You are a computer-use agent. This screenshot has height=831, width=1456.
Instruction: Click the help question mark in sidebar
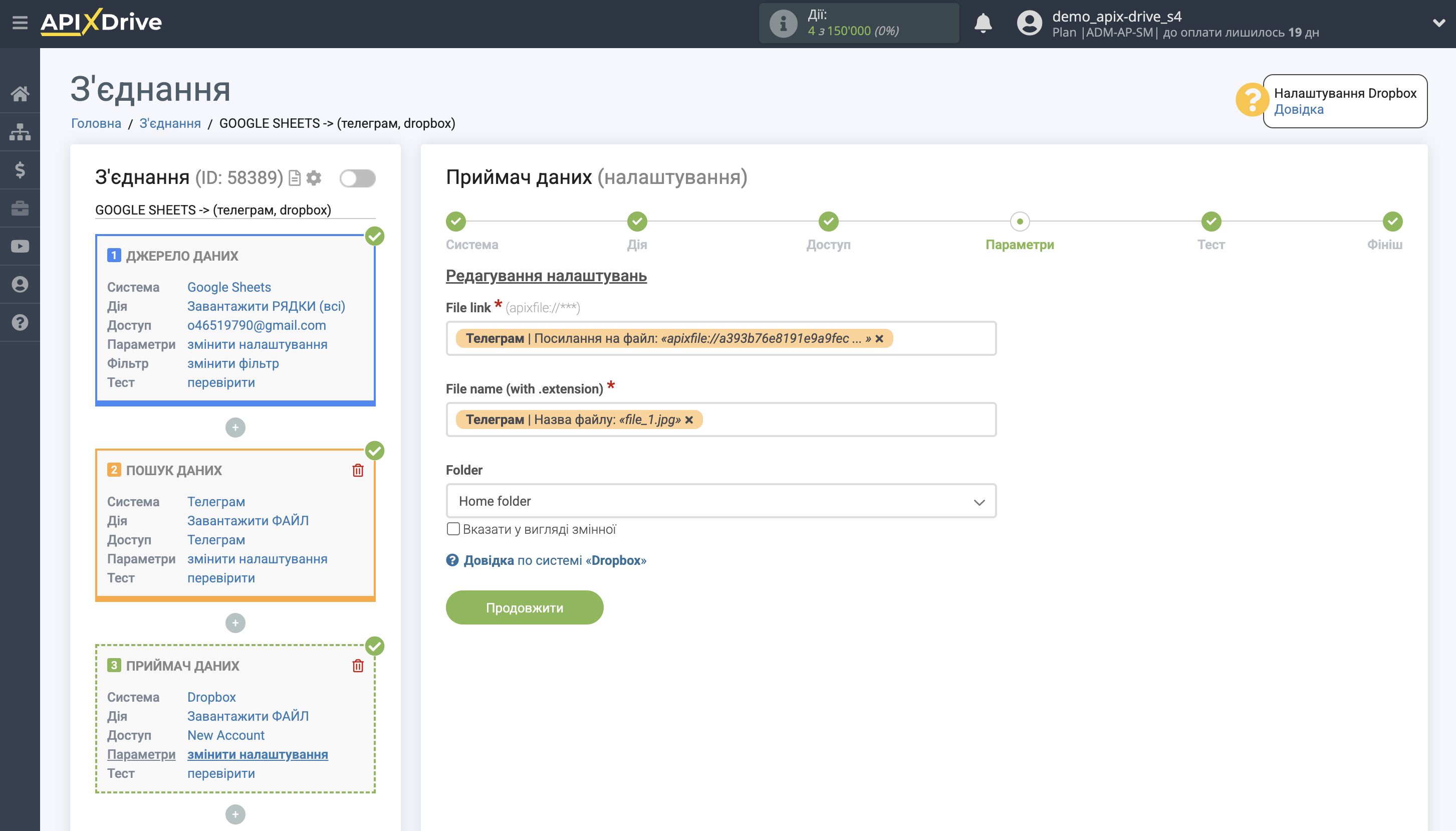(x=21, y=322)
